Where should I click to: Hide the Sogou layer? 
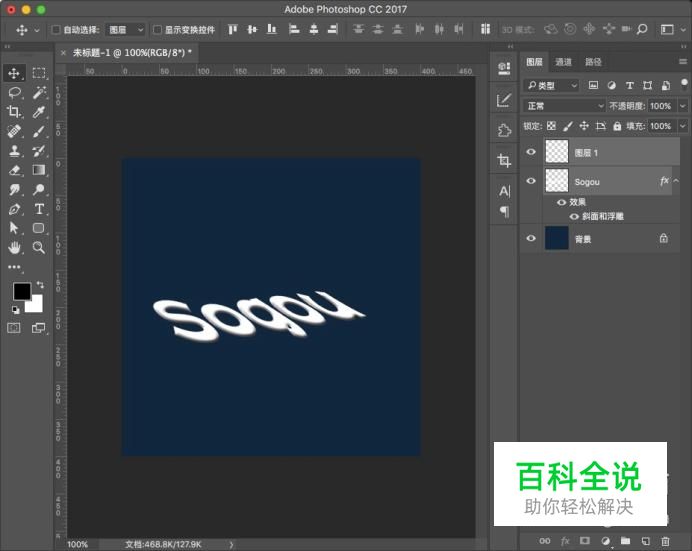coord(531,181)
